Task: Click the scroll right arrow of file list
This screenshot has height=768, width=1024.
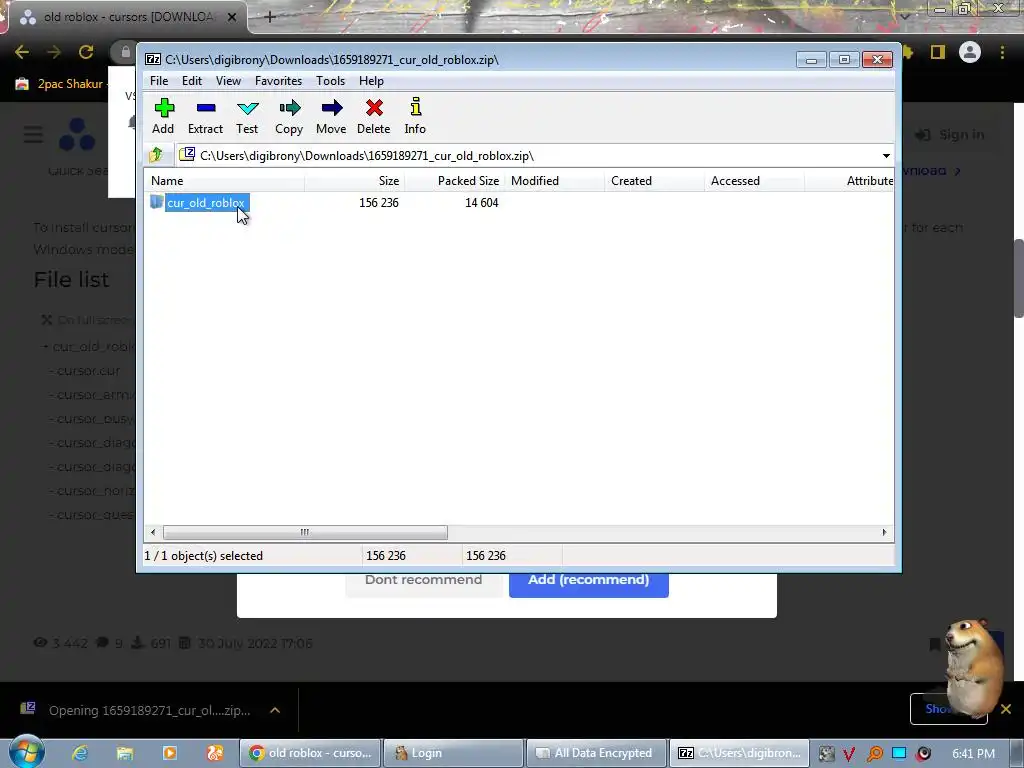Action: [884, 532]
